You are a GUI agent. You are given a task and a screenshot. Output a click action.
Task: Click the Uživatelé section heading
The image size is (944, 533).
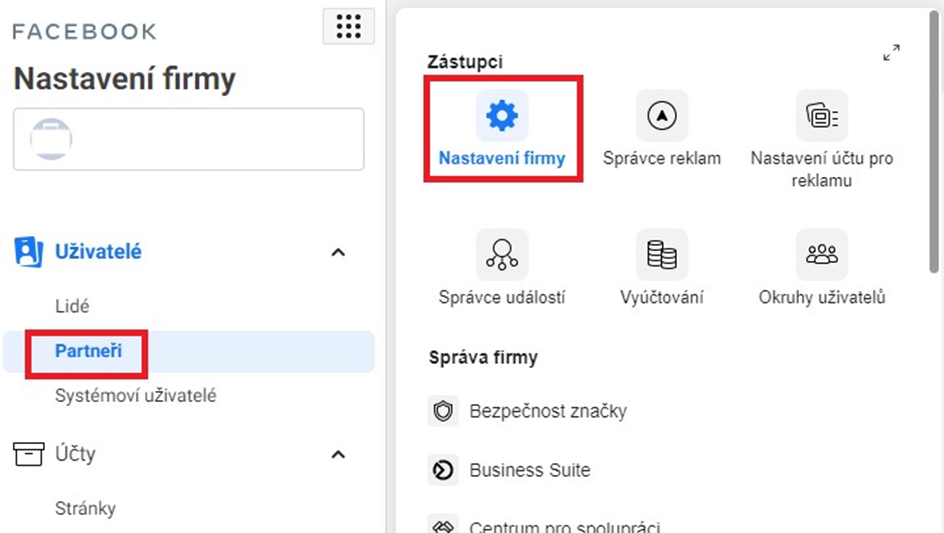98,252
